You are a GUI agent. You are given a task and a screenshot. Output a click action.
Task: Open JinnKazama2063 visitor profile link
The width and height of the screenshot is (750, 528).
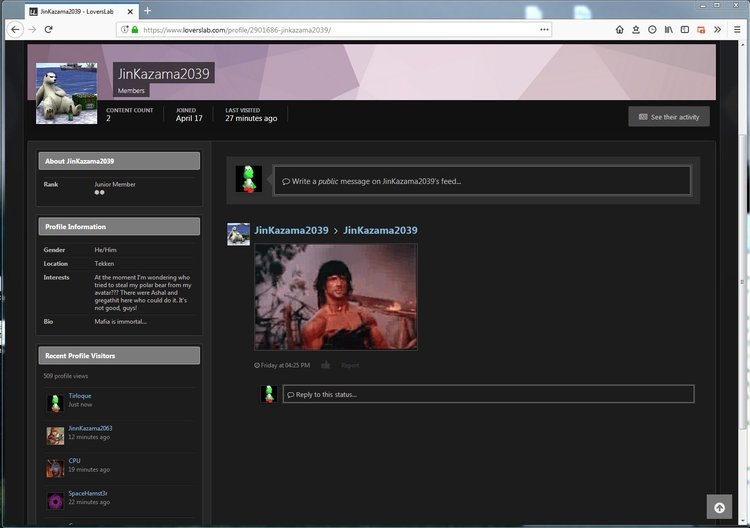pyautogui.click(x=90, y=428)
